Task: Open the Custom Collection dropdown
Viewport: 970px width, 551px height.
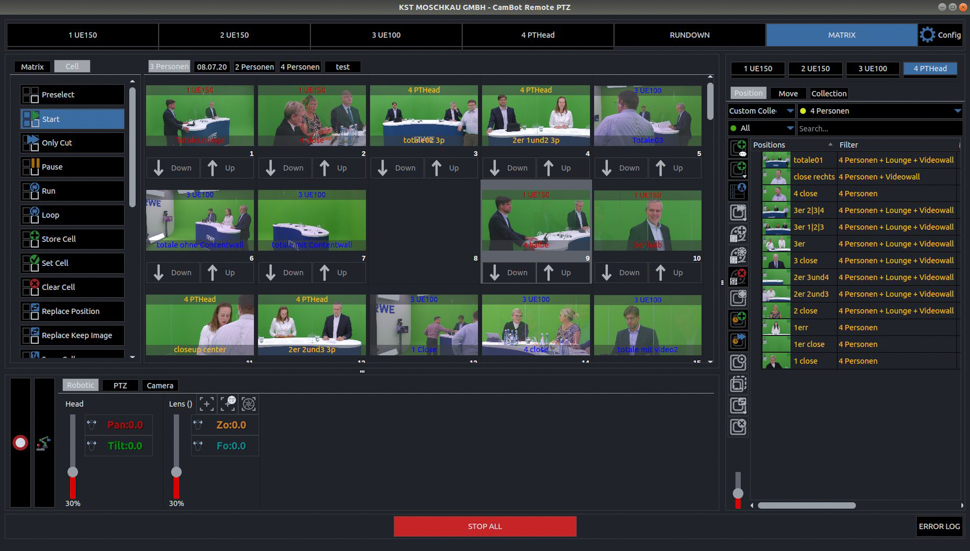Action: pos(761,111)
